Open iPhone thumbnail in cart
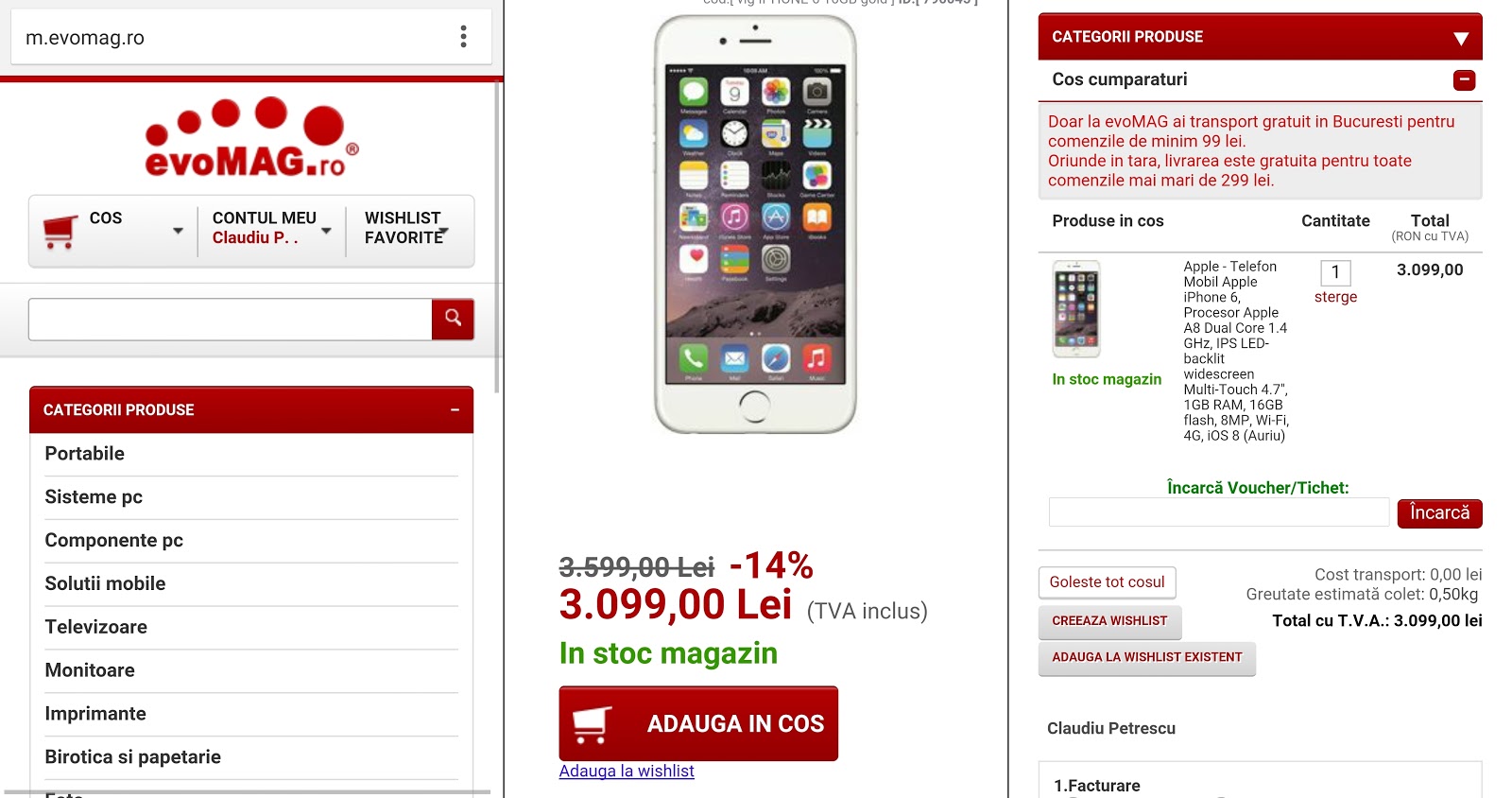This screenshot has width=1512, height=798. click(x=1076, y=308)
